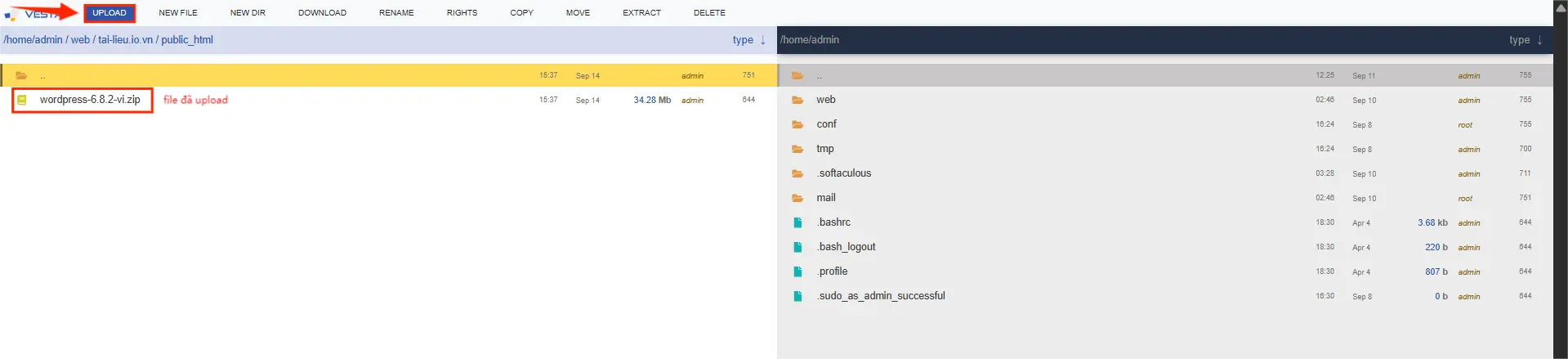Viewport: 1568px width, 359px height.
Task: Click the .profile file icon
Action: click(x=797, y=271)
